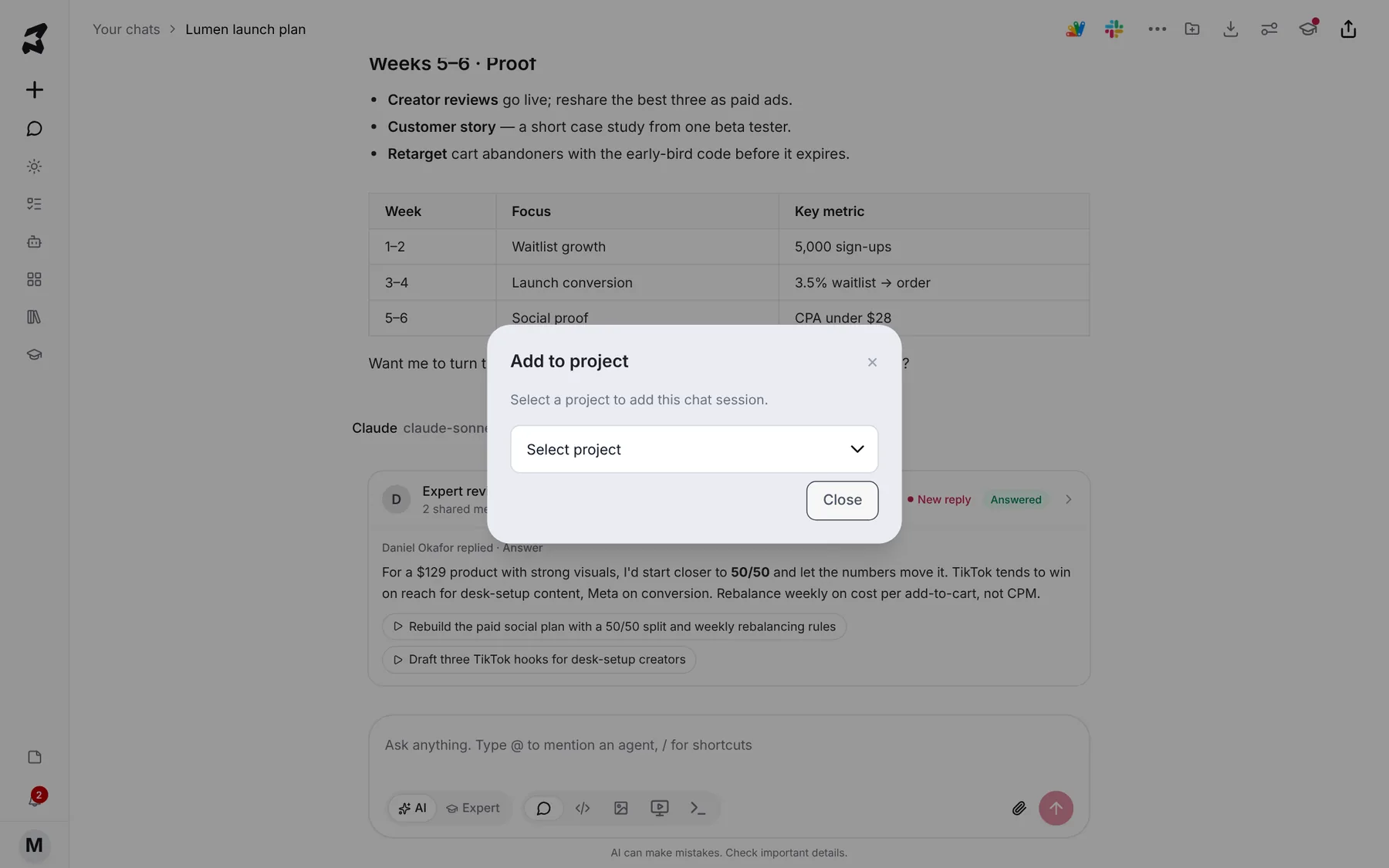Image resolution: width=1389 pixels, height=868 pixels.
Task: Attach a file with paperclip icon
Action: pos(1019,808)
